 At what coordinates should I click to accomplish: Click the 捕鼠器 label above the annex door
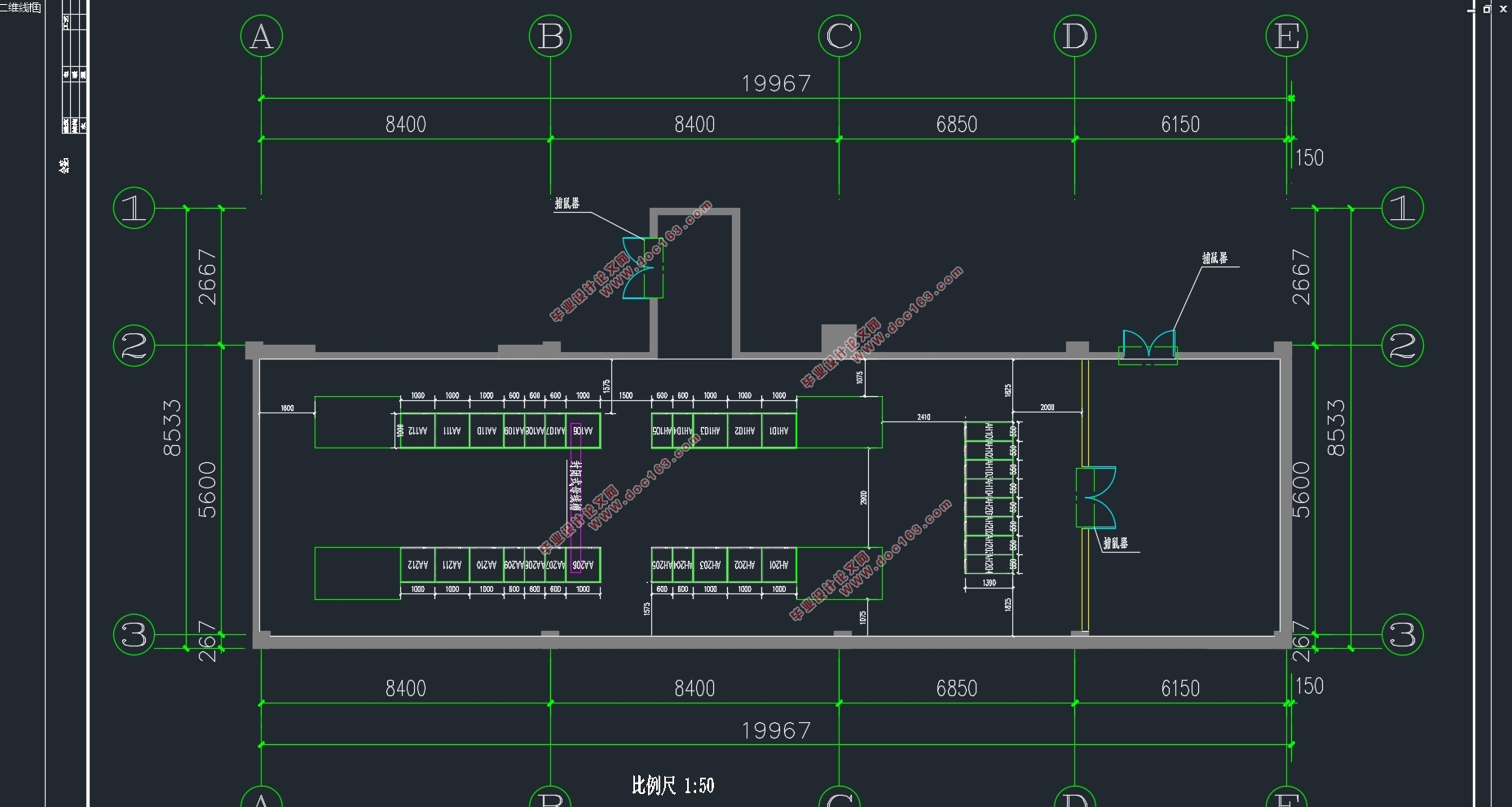click(566, 204)
